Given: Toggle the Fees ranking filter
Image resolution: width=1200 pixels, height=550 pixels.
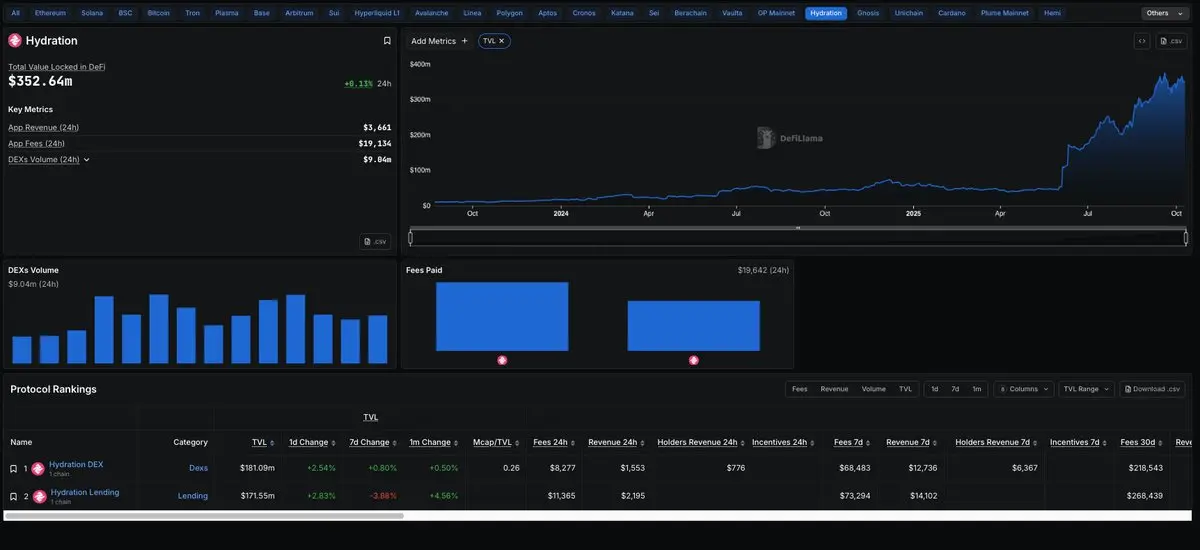Looking at the screenshot, I should 800,389.
